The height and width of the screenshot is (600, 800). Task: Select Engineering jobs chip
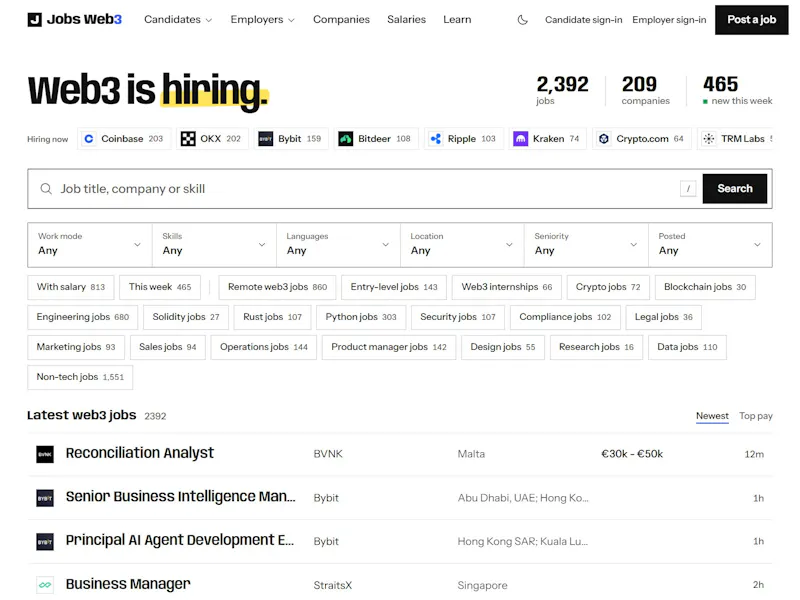pos(83,317)
